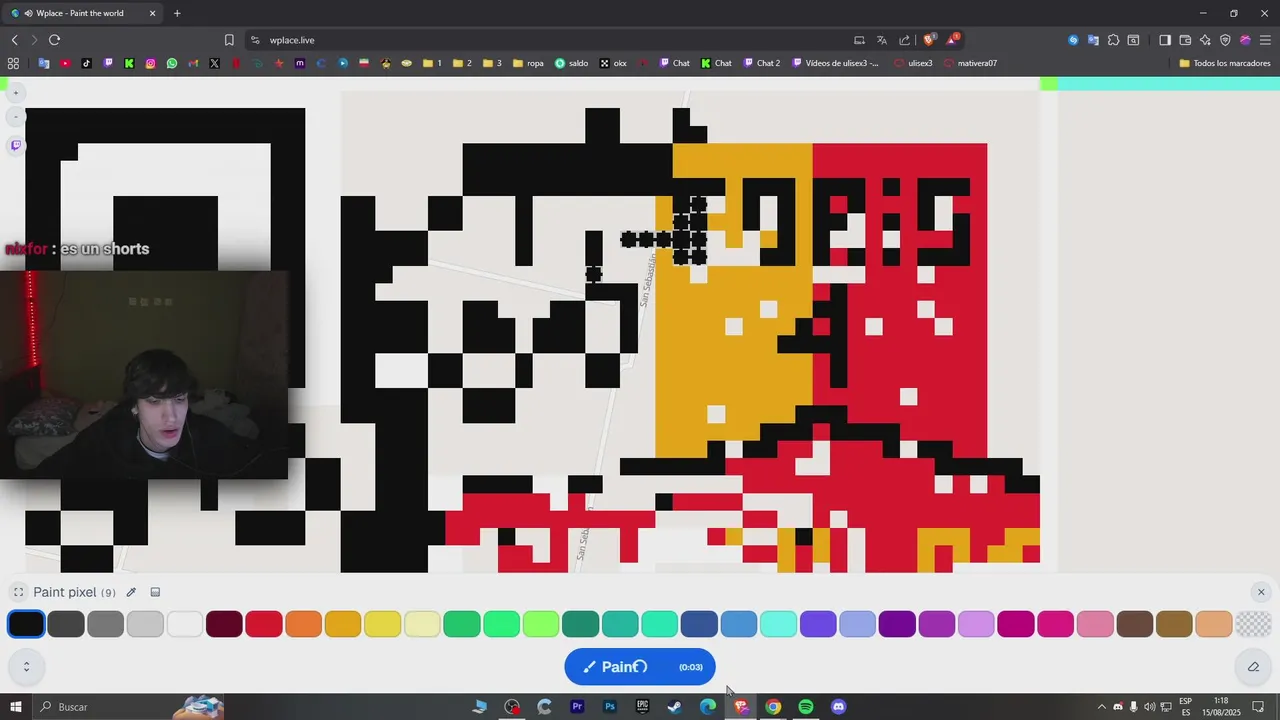1280x720 pixels.
Task: Open Photoshop from the taskbar
Action: tap(610, 707)
